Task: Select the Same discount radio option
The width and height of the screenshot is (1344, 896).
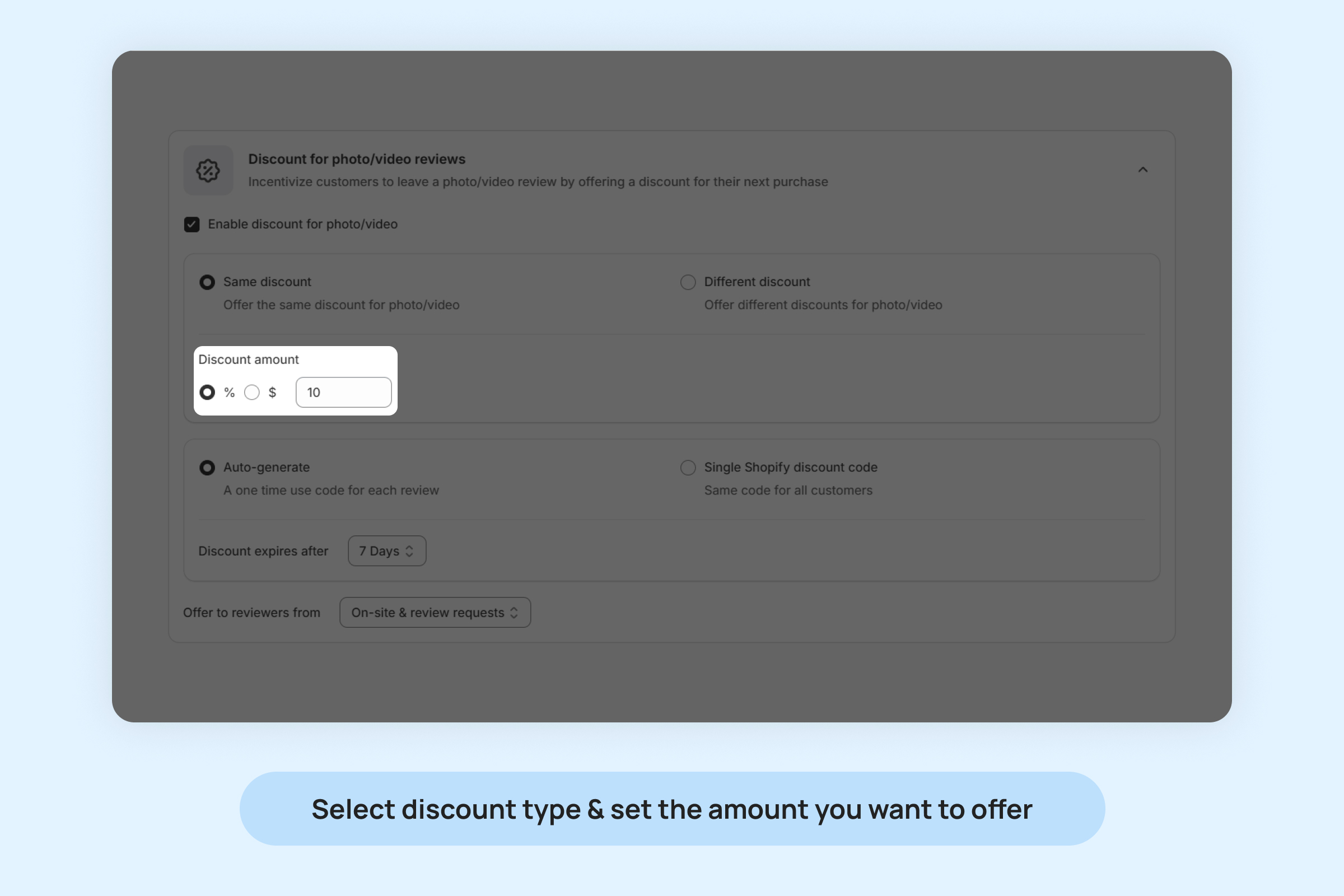Action: tap(207, 282)
